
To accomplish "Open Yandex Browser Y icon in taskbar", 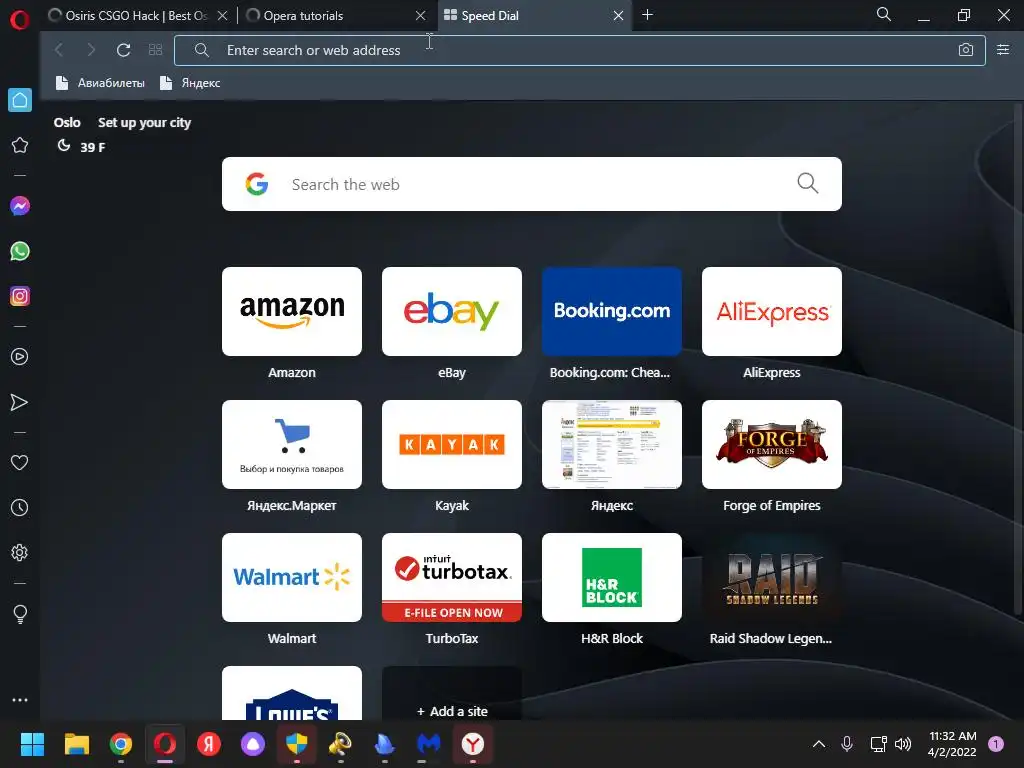I will pyautogui.click(x=473, y=744).
